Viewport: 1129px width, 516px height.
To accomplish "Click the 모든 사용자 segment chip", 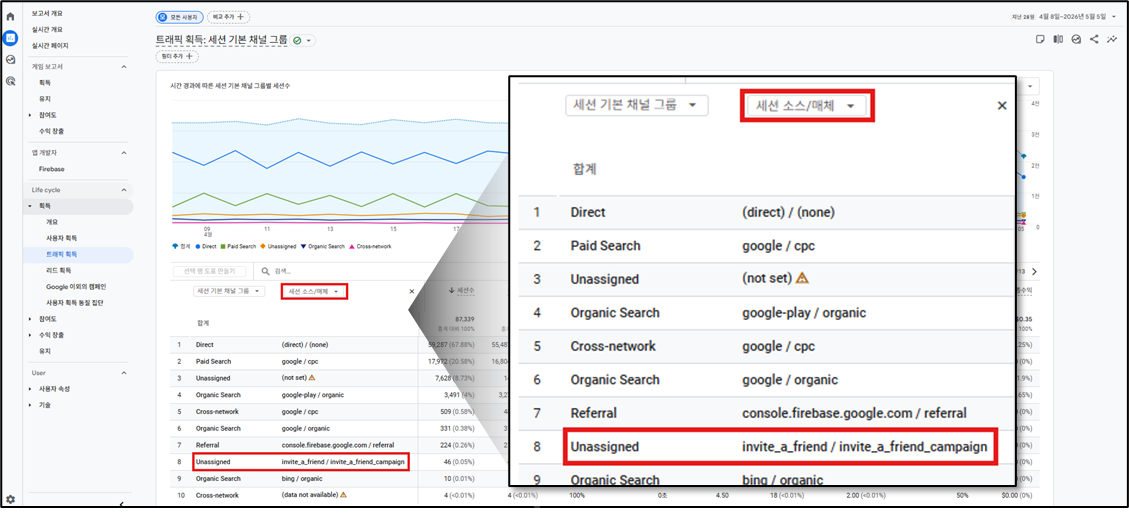I will coord(179,16).
